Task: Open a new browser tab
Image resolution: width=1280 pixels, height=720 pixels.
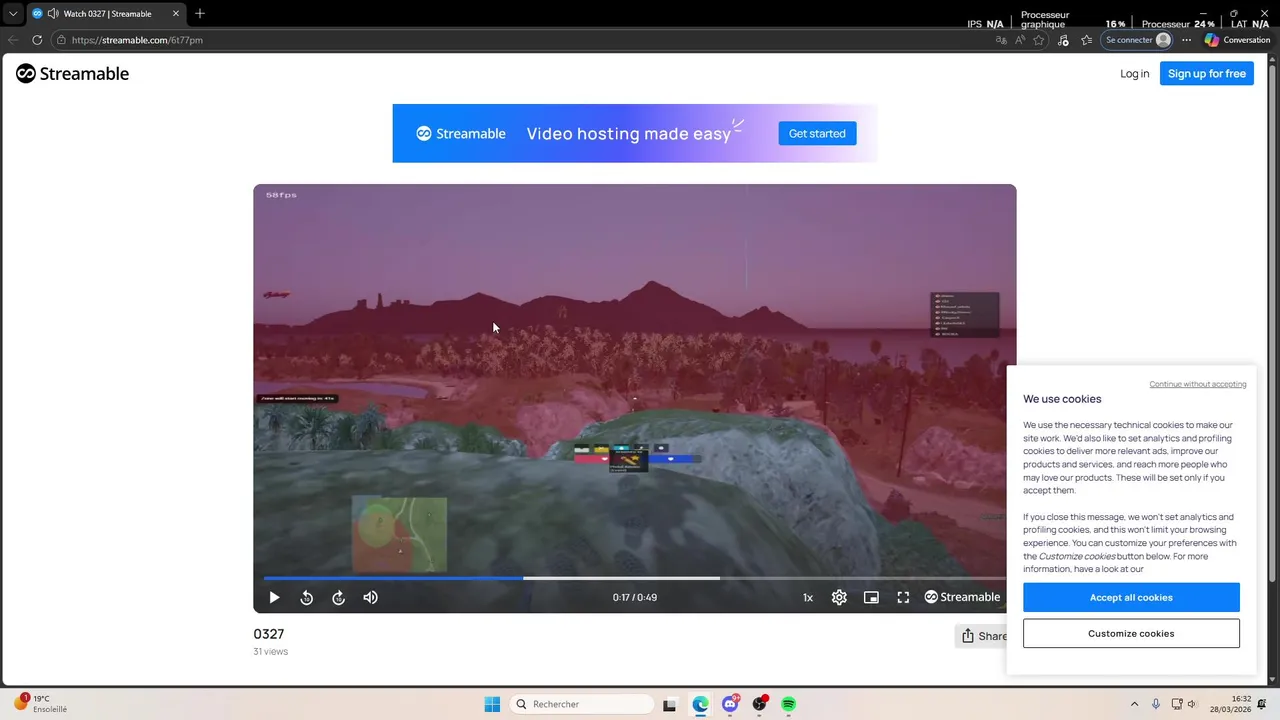Action: click(200, 14)
